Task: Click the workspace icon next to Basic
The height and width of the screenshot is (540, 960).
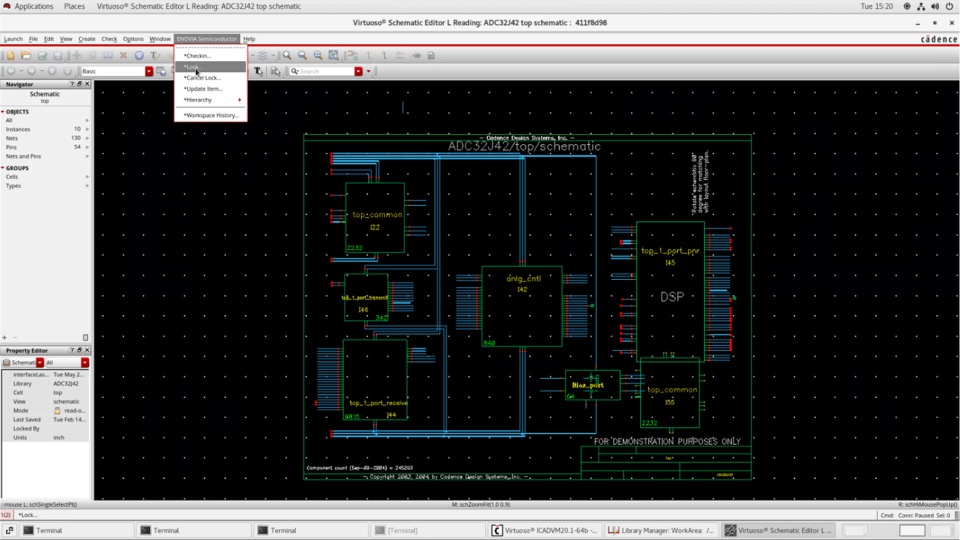Action: [x=161, y=72]
